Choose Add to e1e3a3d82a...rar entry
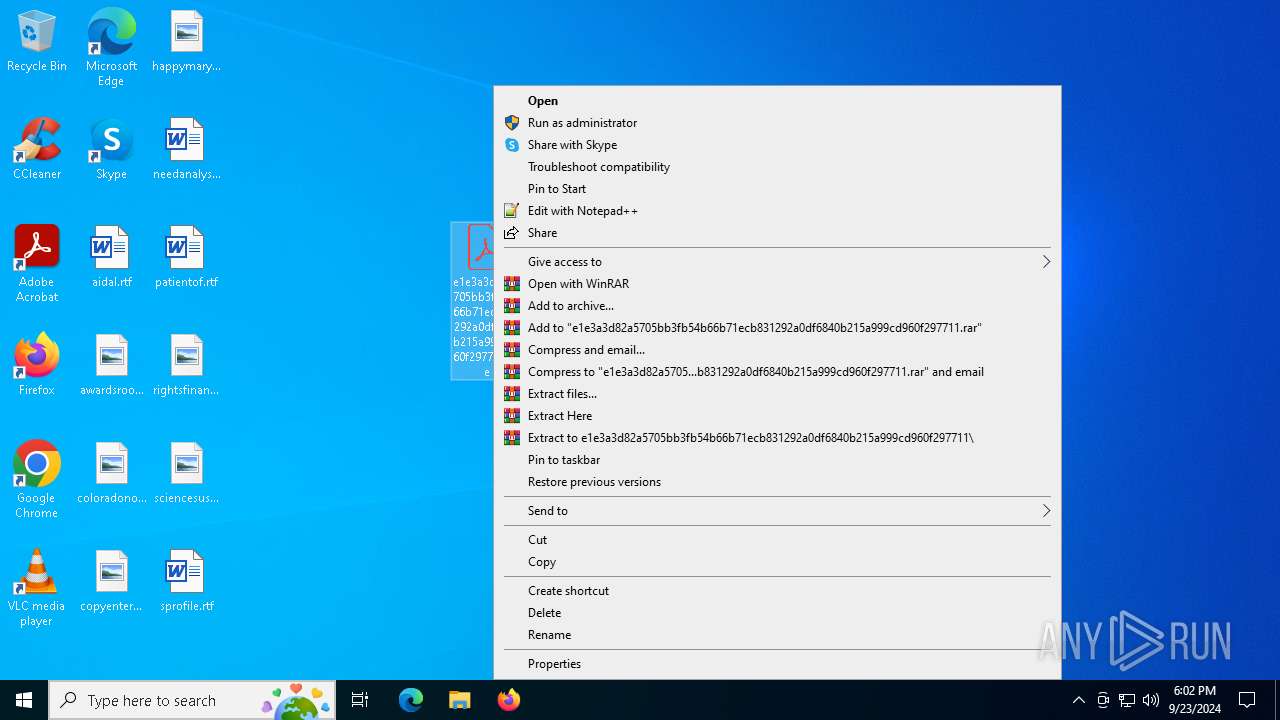1280x720 pixels. (x=777, y=328)
